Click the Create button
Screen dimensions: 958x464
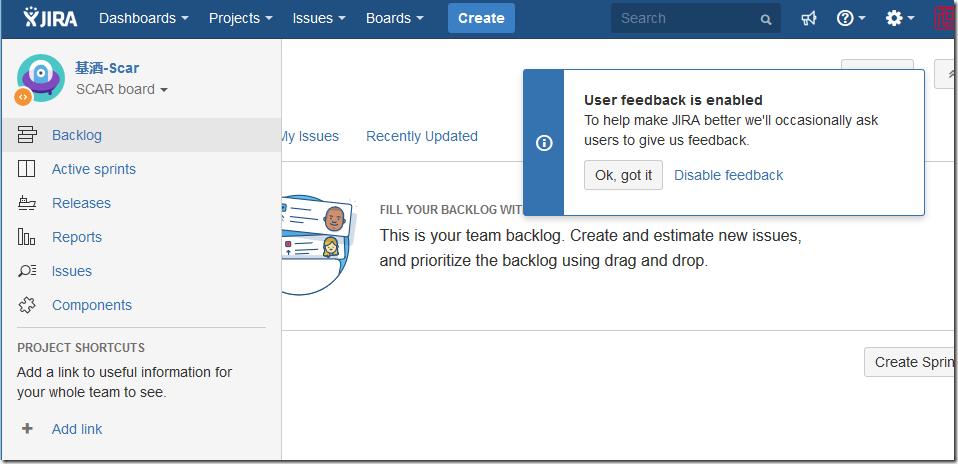coord(481,18)
